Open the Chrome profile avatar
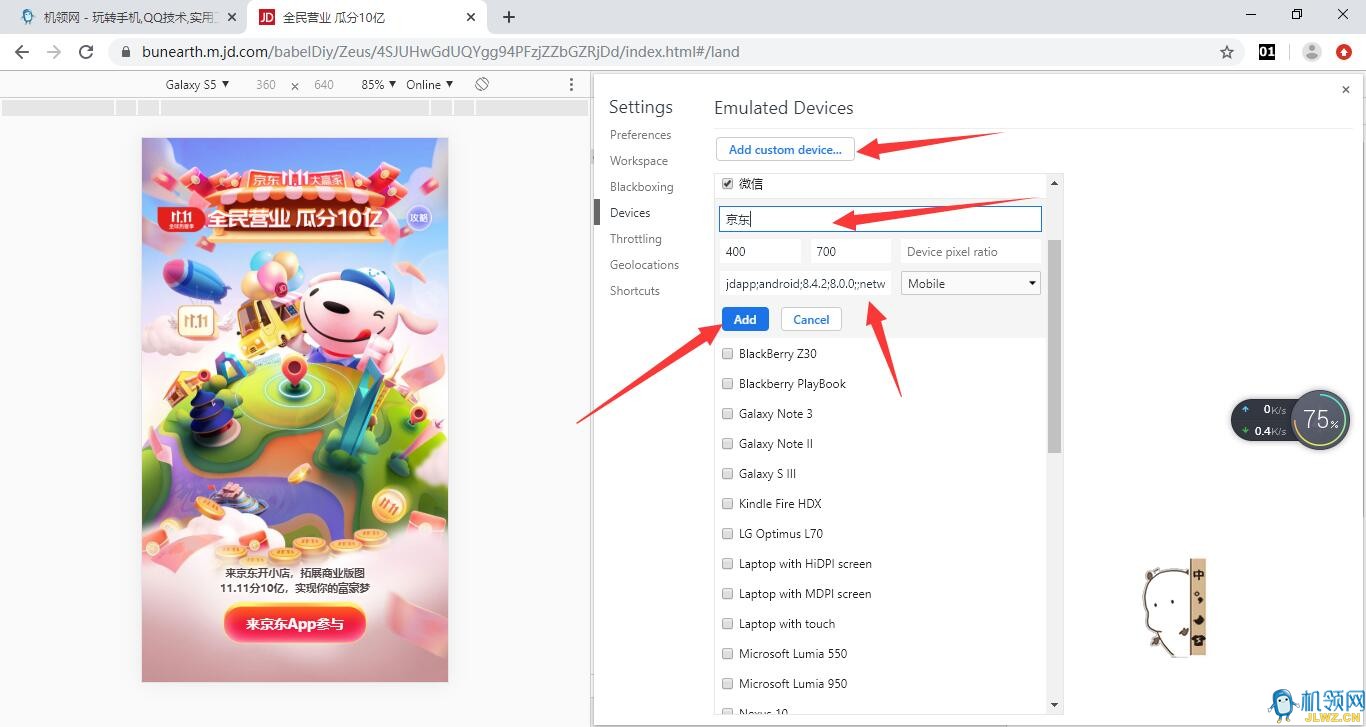 1312,52
